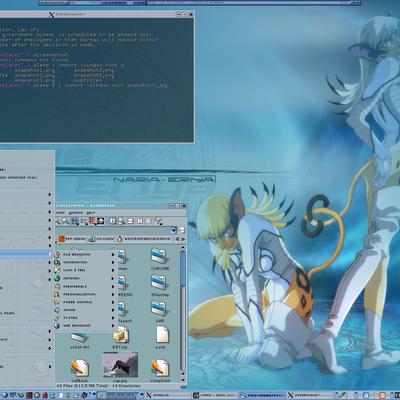Click the wrench configure icon at toolbar end
400x400 pixels.
pos(159,221)
